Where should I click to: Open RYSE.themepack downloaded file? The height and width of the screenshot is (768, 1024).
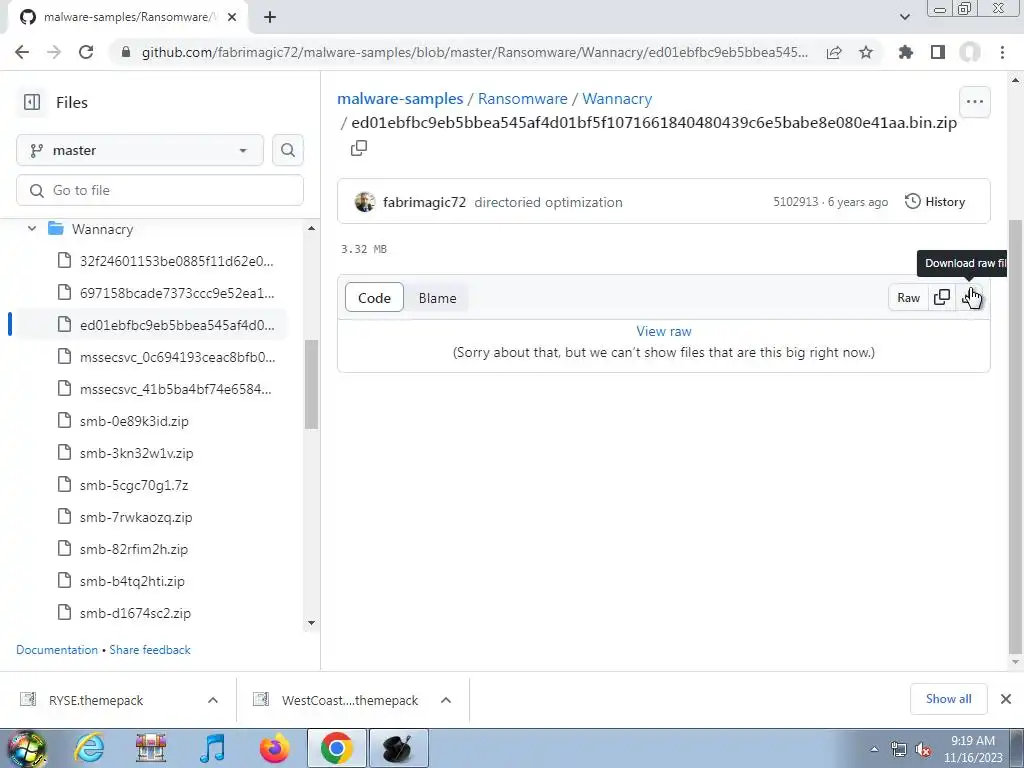[96, 700]
